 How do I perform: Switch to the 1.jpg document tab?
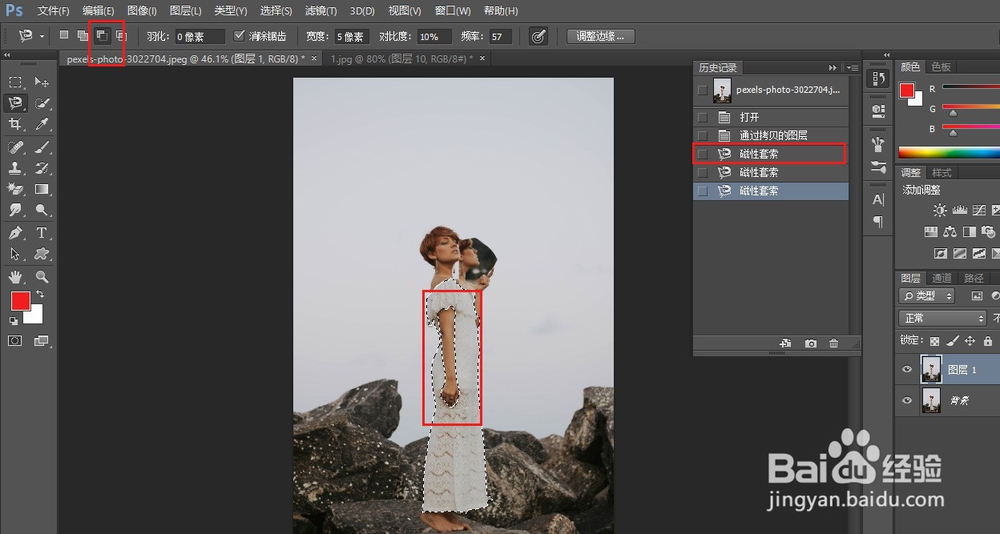click(401, 58)
